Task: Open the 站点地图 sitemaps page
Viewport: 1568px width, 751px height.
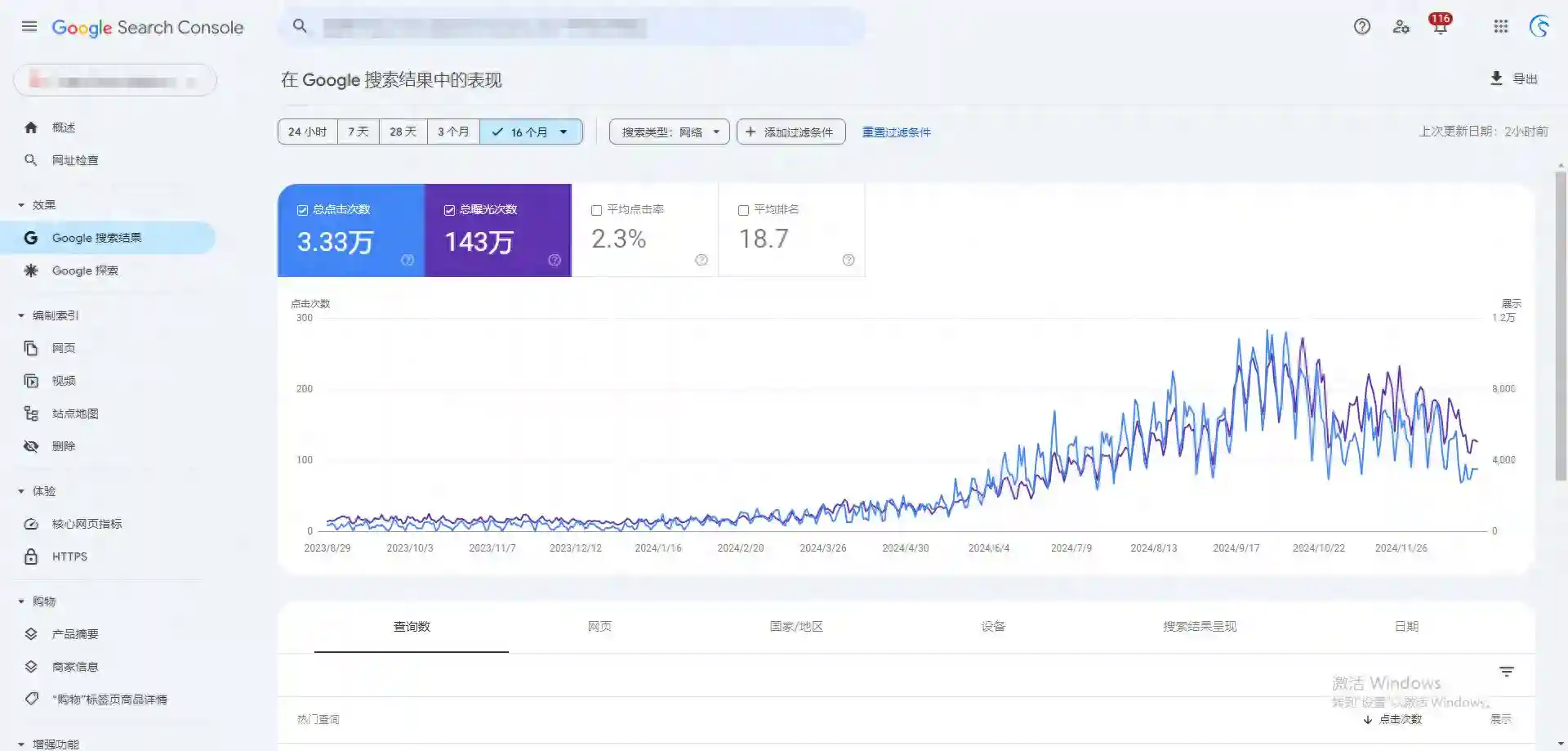Action: [x=75, y=413]
